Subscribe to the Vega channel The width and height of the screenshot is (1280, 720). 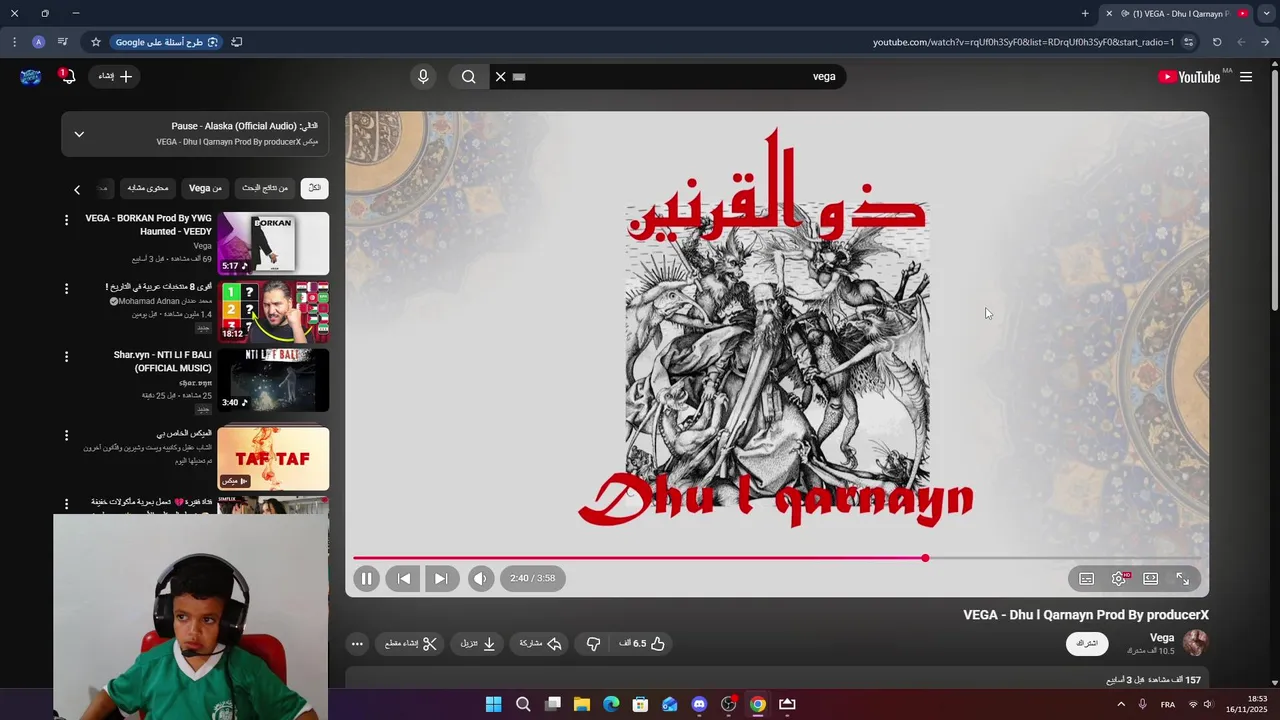(1087, 643)
